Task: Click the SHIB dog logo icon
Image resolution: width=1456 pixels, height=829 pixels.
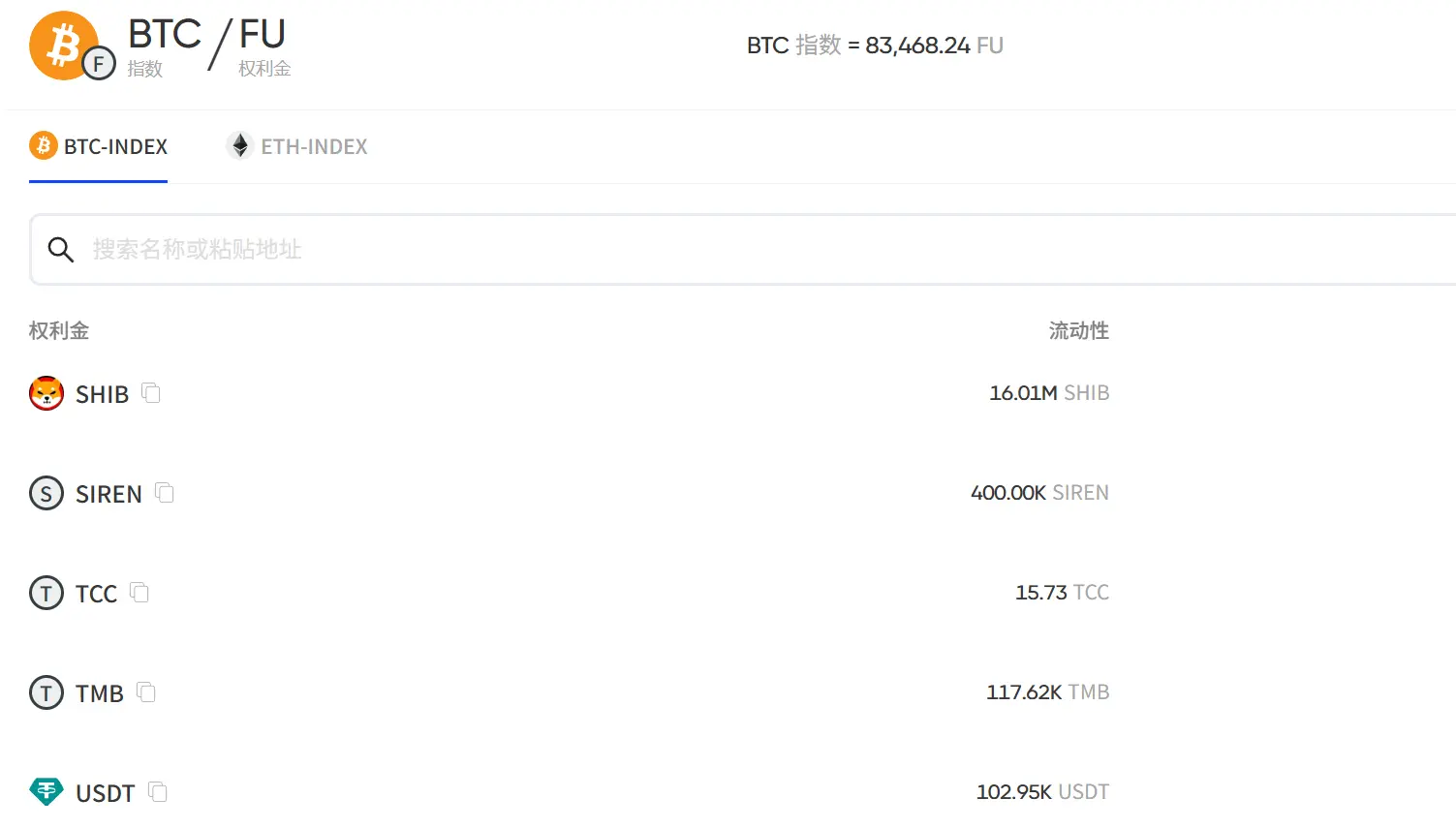Action: tap(46, 393)
